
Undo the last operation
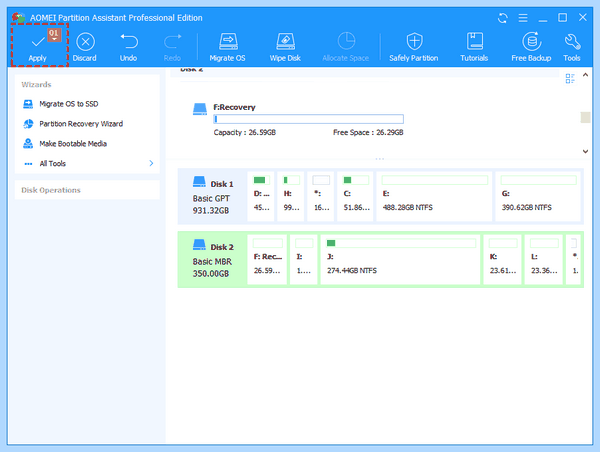[x=129, y=47]
